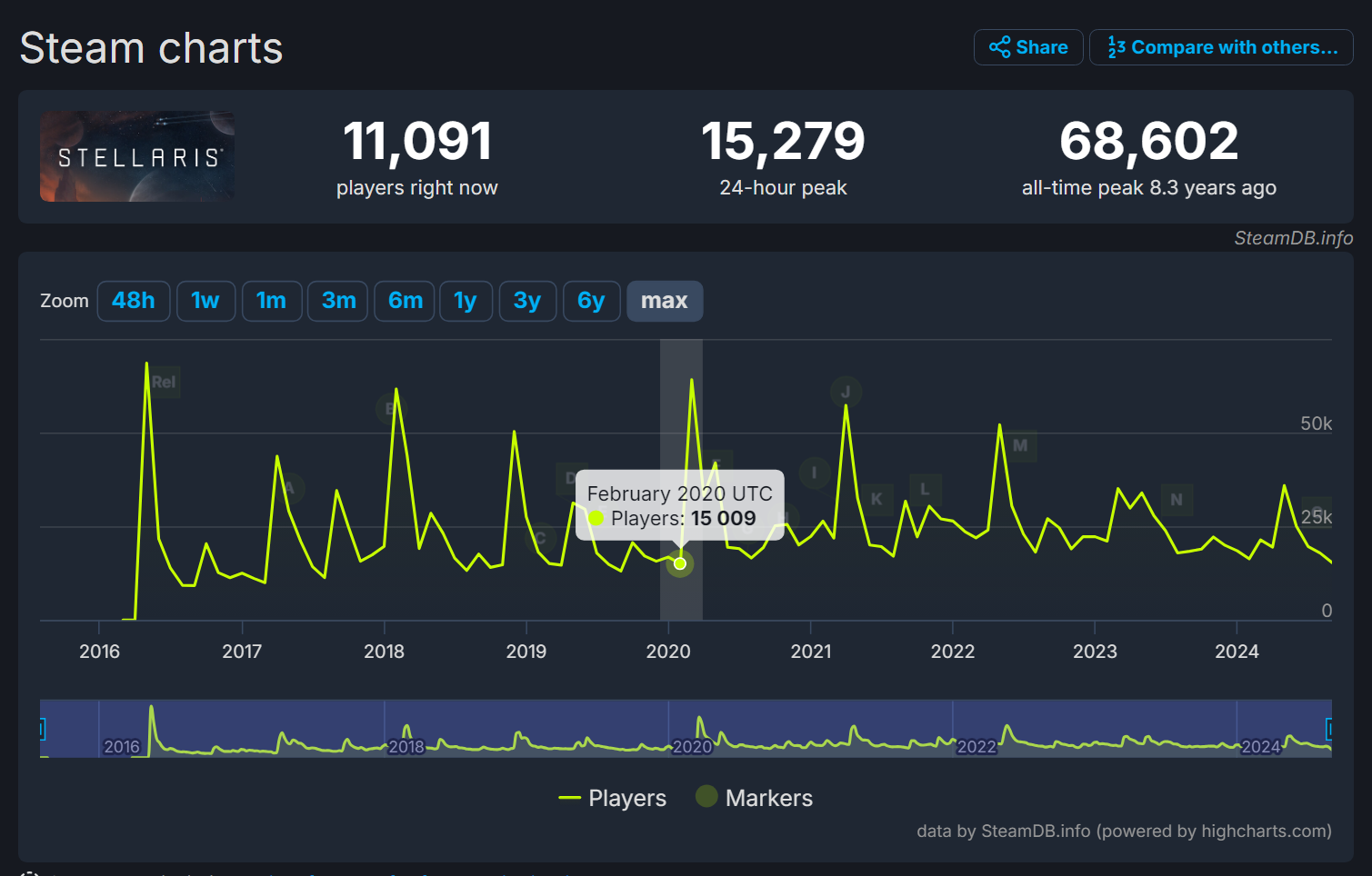Click the C marker on chart

[540, 538]
